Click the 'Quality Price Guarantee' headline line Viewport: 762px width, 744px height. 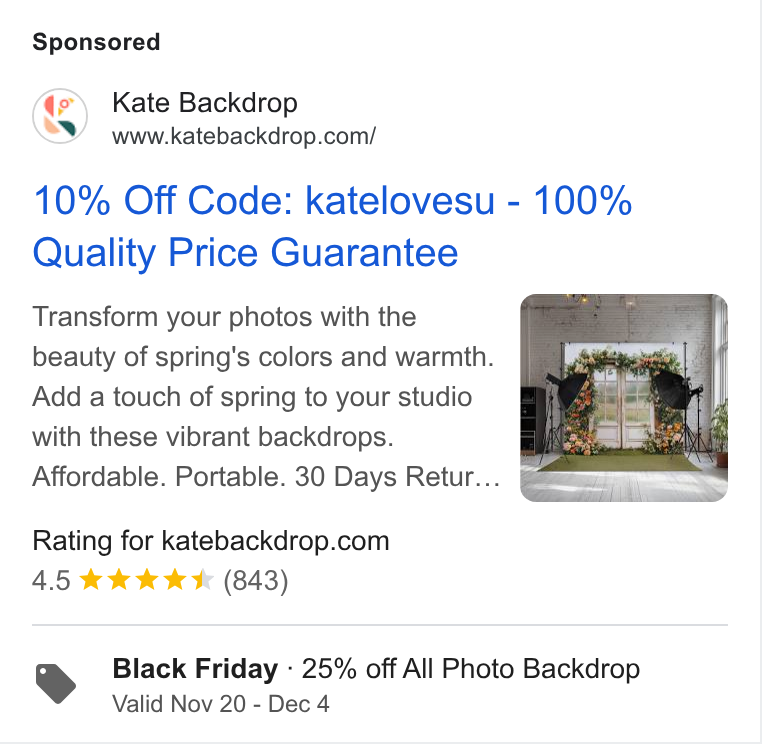245,253
